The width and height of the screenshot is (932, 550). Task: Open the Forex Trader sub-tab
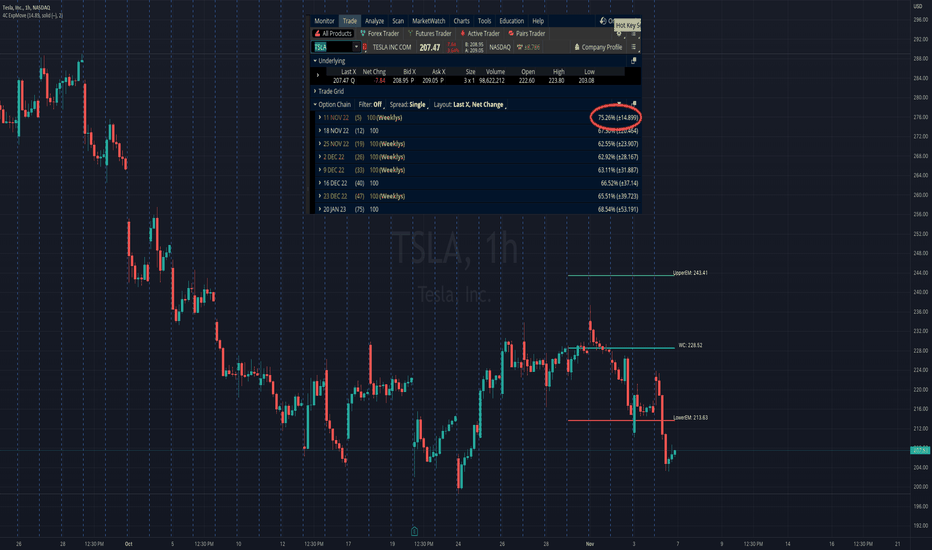[380, 33]
